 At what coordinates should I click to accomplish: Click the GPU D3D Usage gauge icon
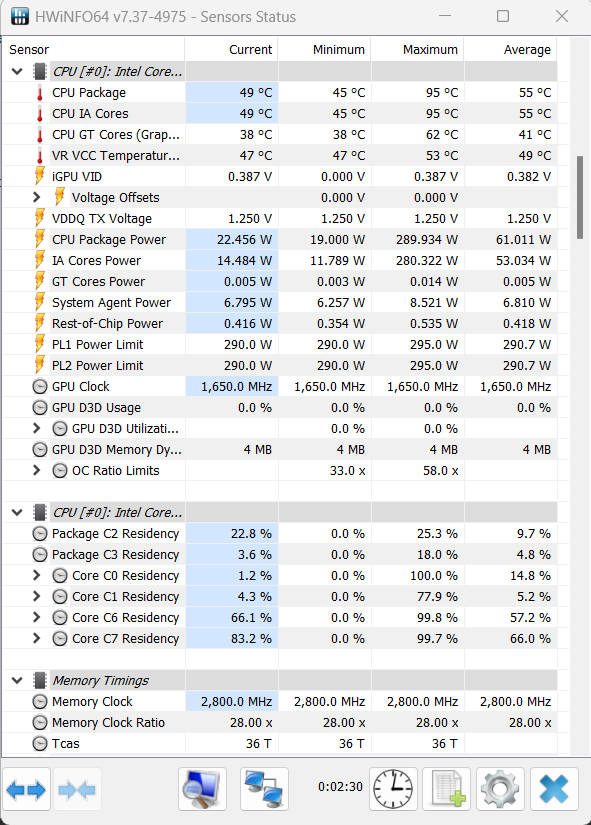point(39,408)
